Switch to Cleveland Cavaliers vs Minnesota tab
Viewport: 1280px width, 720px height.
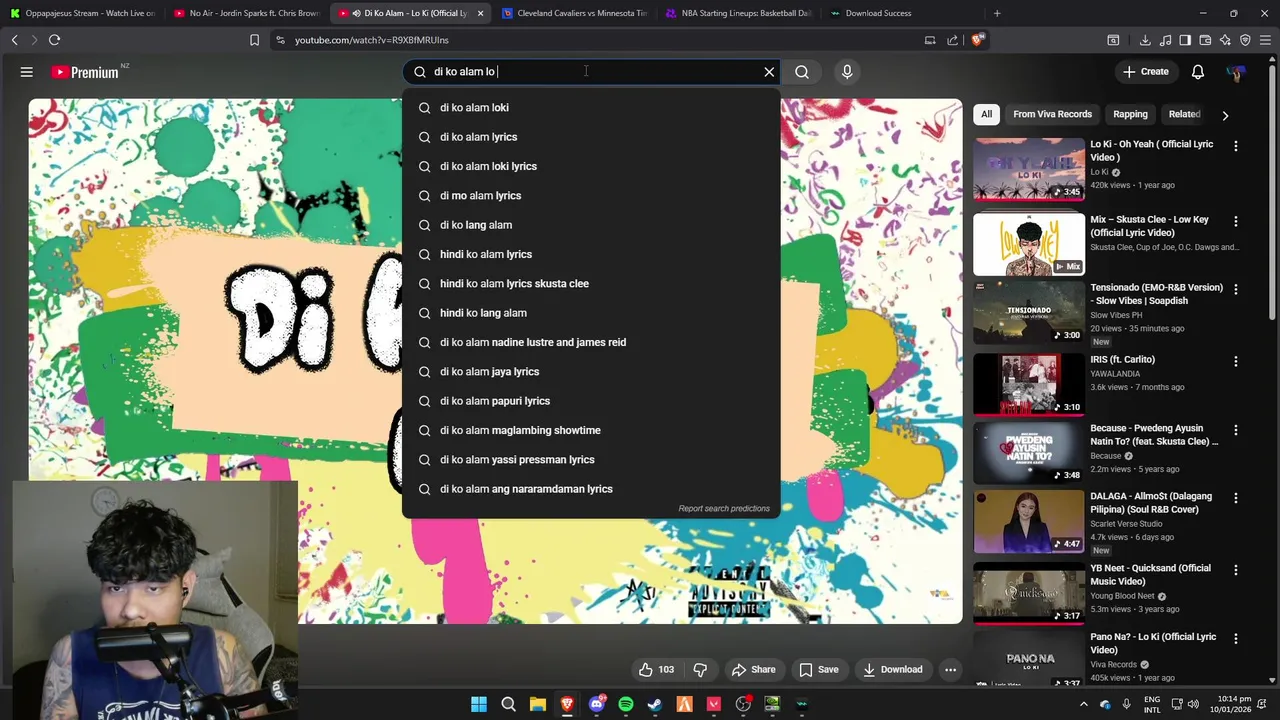575,13
